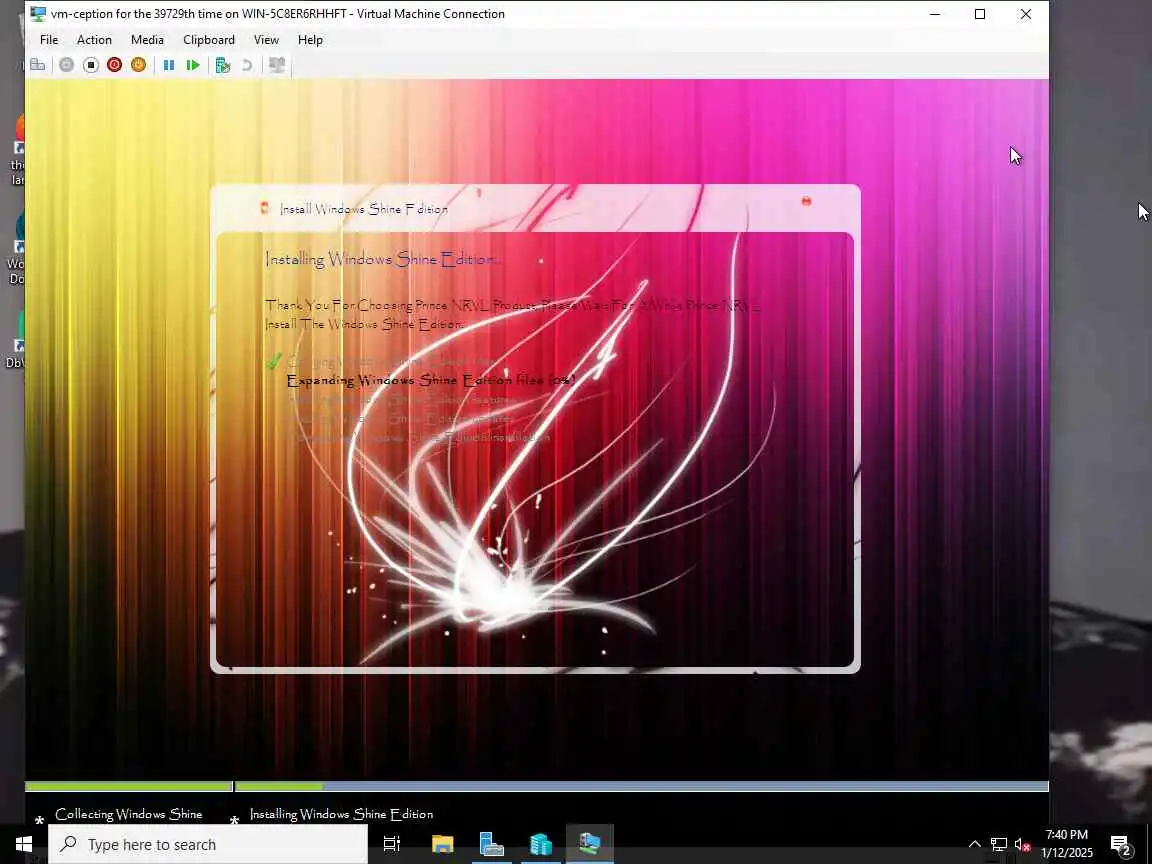Click the Install Windows Shine Edition title icon
Image resolution: width=1152 pixels, height=864 pixels.
pyautogui.click(x=264, y=208)
